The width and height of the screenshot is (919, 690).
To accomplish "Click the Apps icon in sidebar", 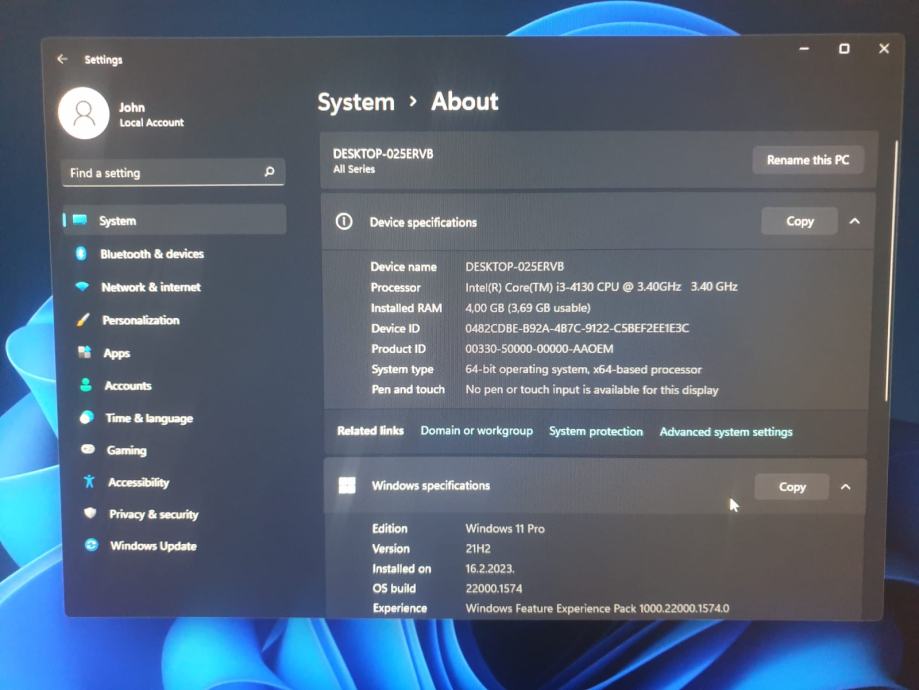I will 84,352.
